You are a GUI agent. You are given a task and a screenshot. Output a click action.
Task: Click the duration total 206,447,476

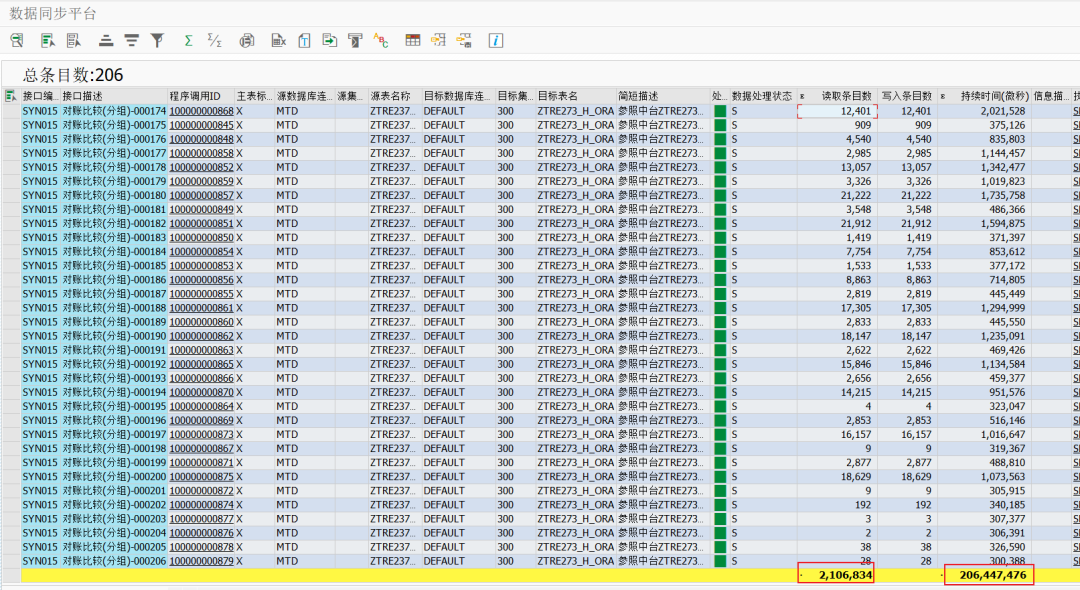click(x=993, y=575)
